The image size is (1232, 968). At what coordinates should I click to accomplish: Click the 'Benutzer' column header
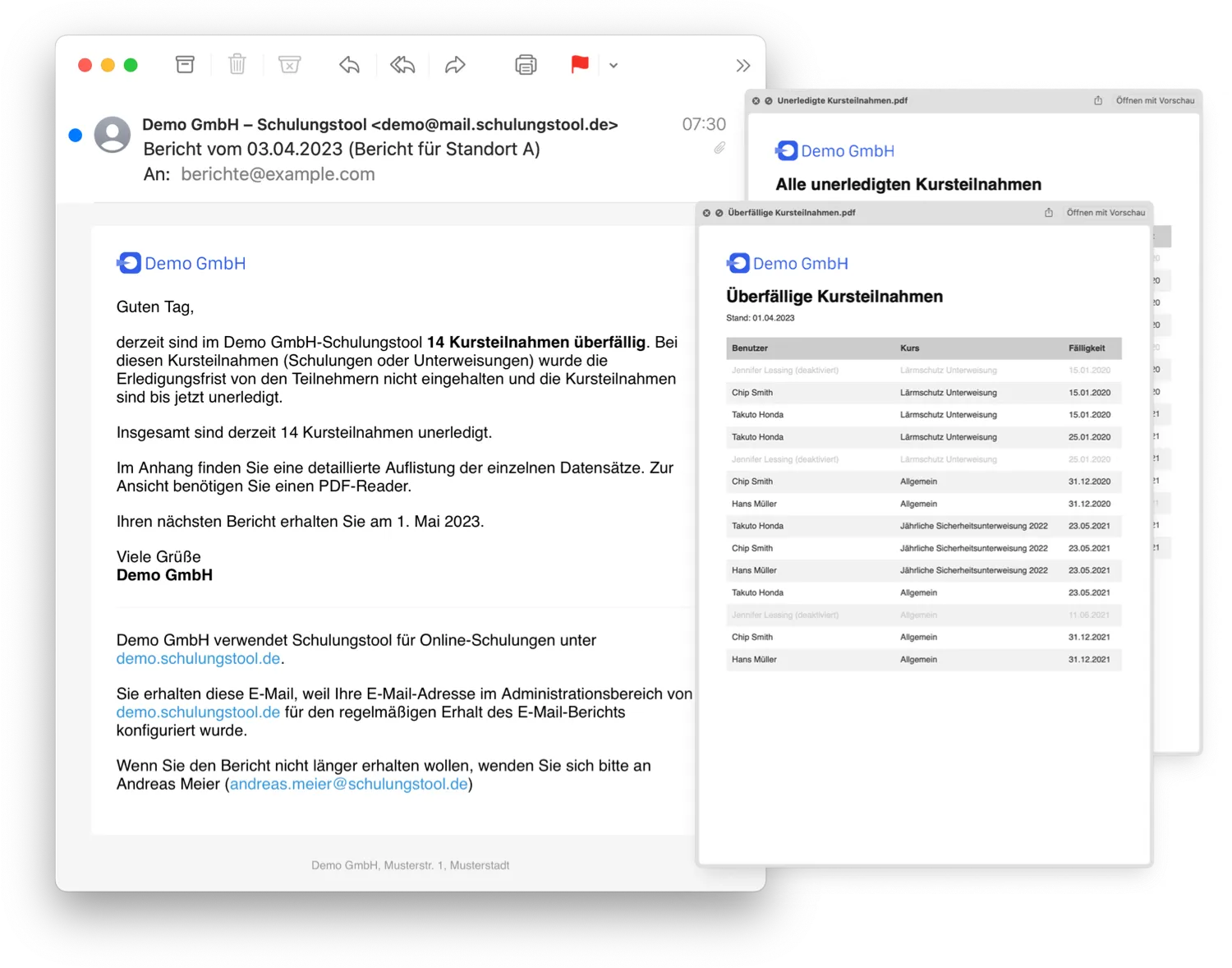(x=750, y=348)
